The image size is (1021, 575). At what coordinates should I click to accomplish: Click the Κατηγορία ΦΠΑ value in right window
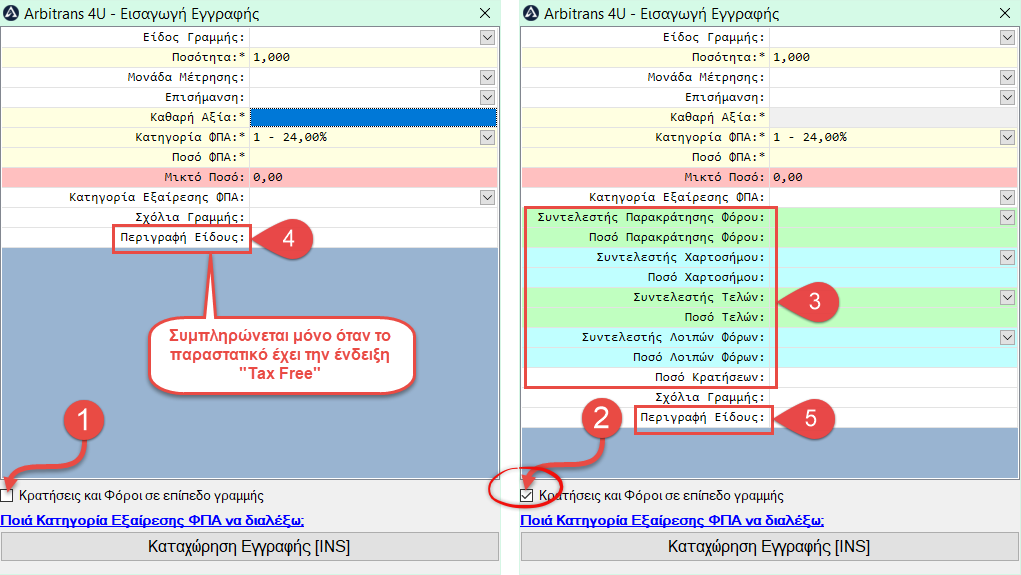click(x=810, y=137)
